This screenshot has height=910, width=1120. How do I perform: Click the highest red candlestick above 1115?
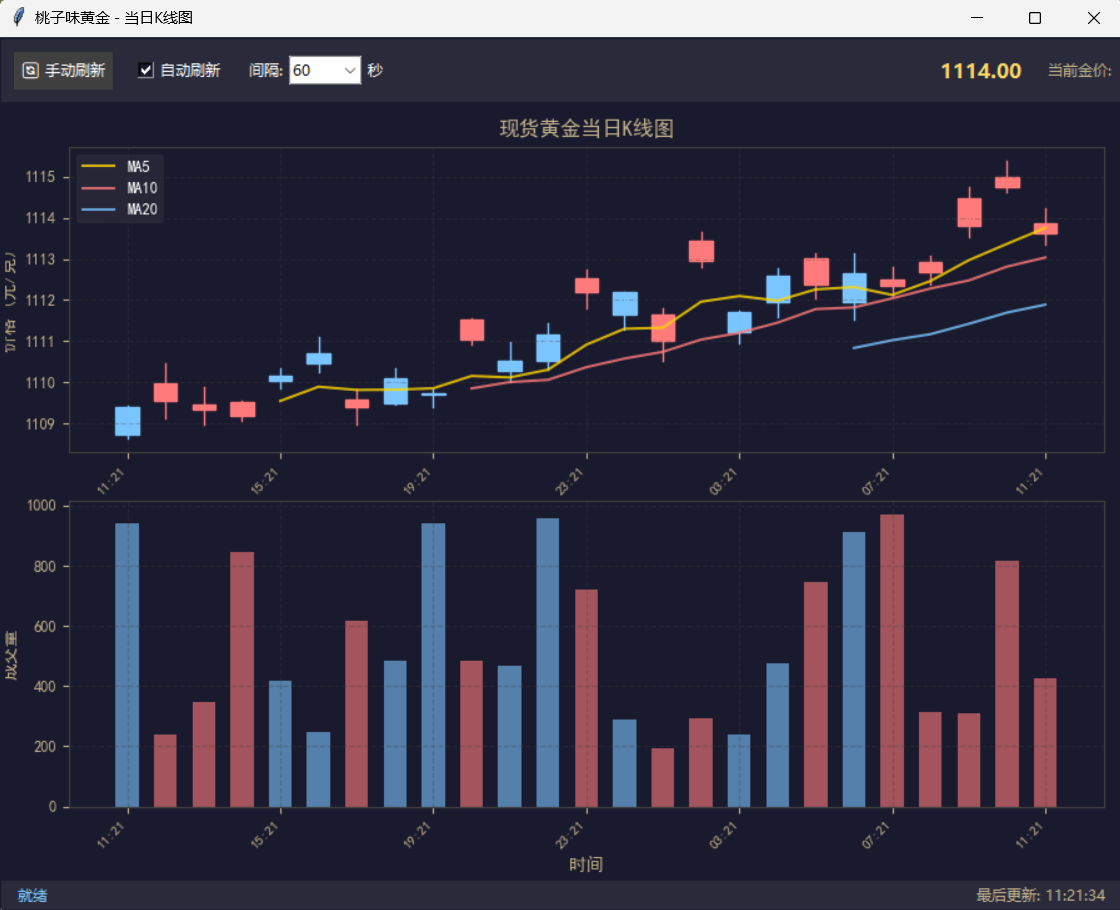pyautogui.click(x=1007, y=182)
